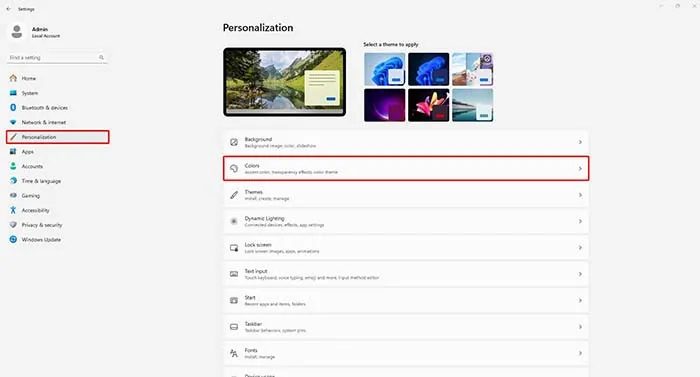Viewport: 700px width, 377px height.
Task: Click the back arrow in Settings title bar
Action: coord(8,9)
